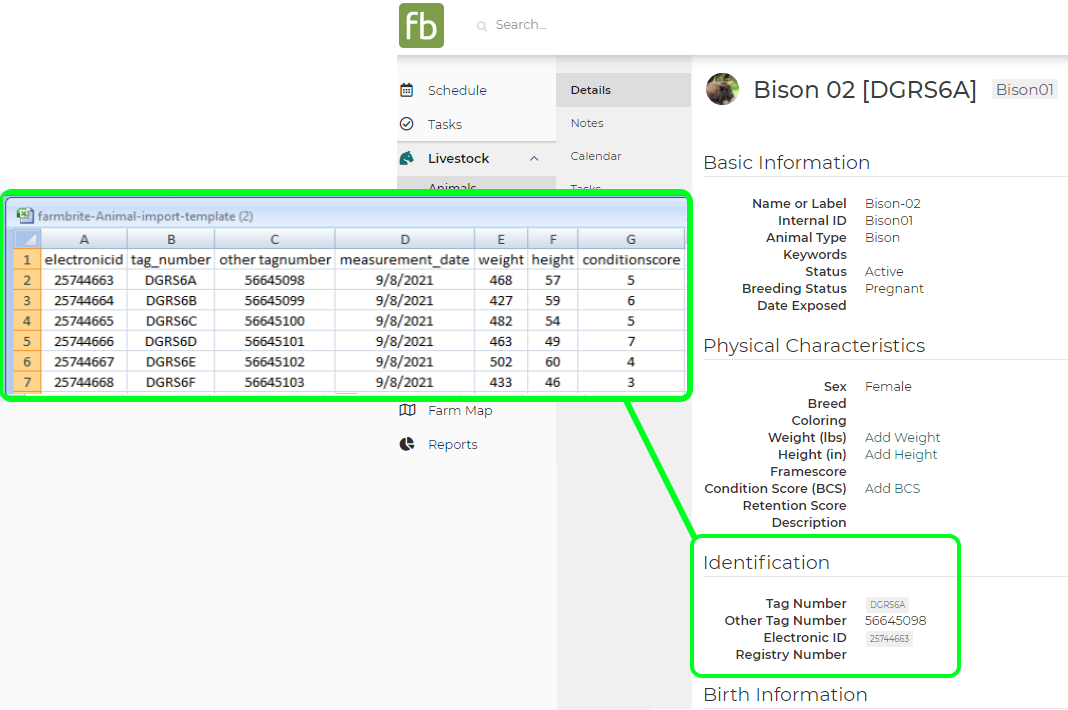
Task: Click cell DGRS6F in spreadsheet
Action: click(171, 382)
